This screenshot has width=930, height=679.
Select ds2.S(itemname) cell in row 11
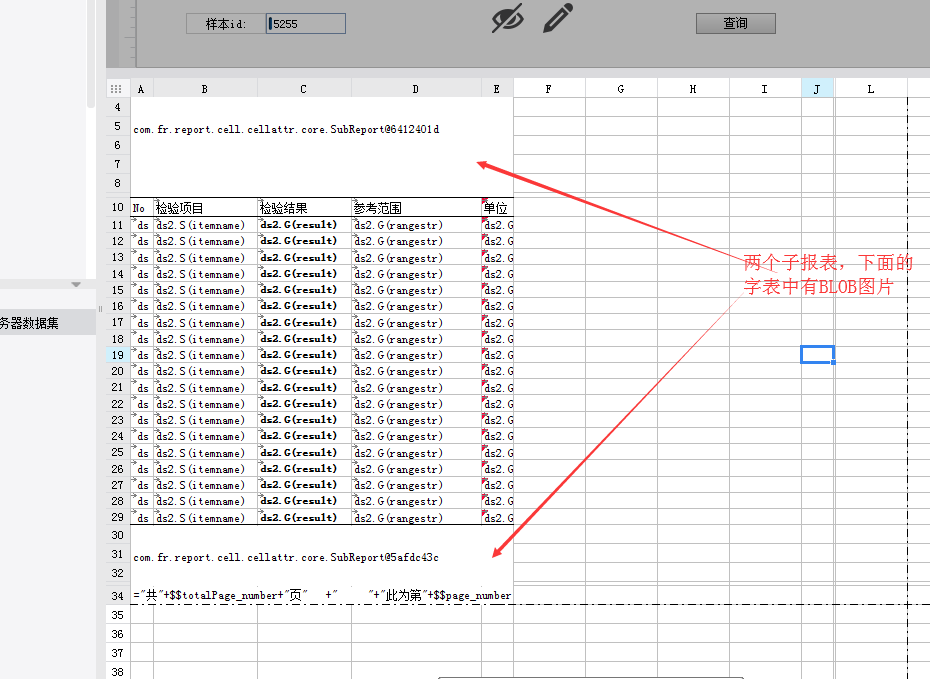(205, 225)
